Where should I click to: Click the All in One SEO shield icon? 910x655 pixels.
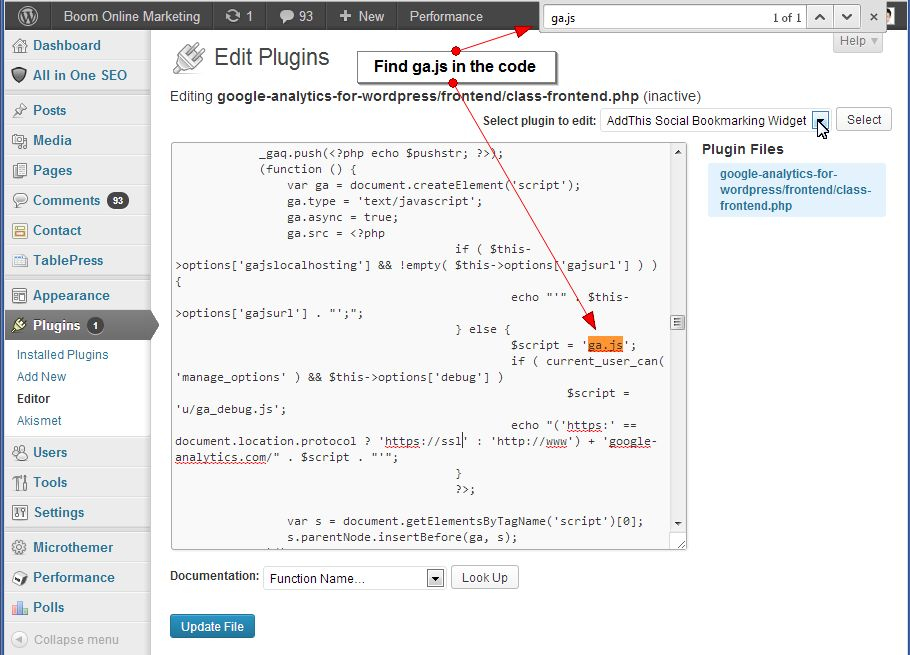click(19, 75)
